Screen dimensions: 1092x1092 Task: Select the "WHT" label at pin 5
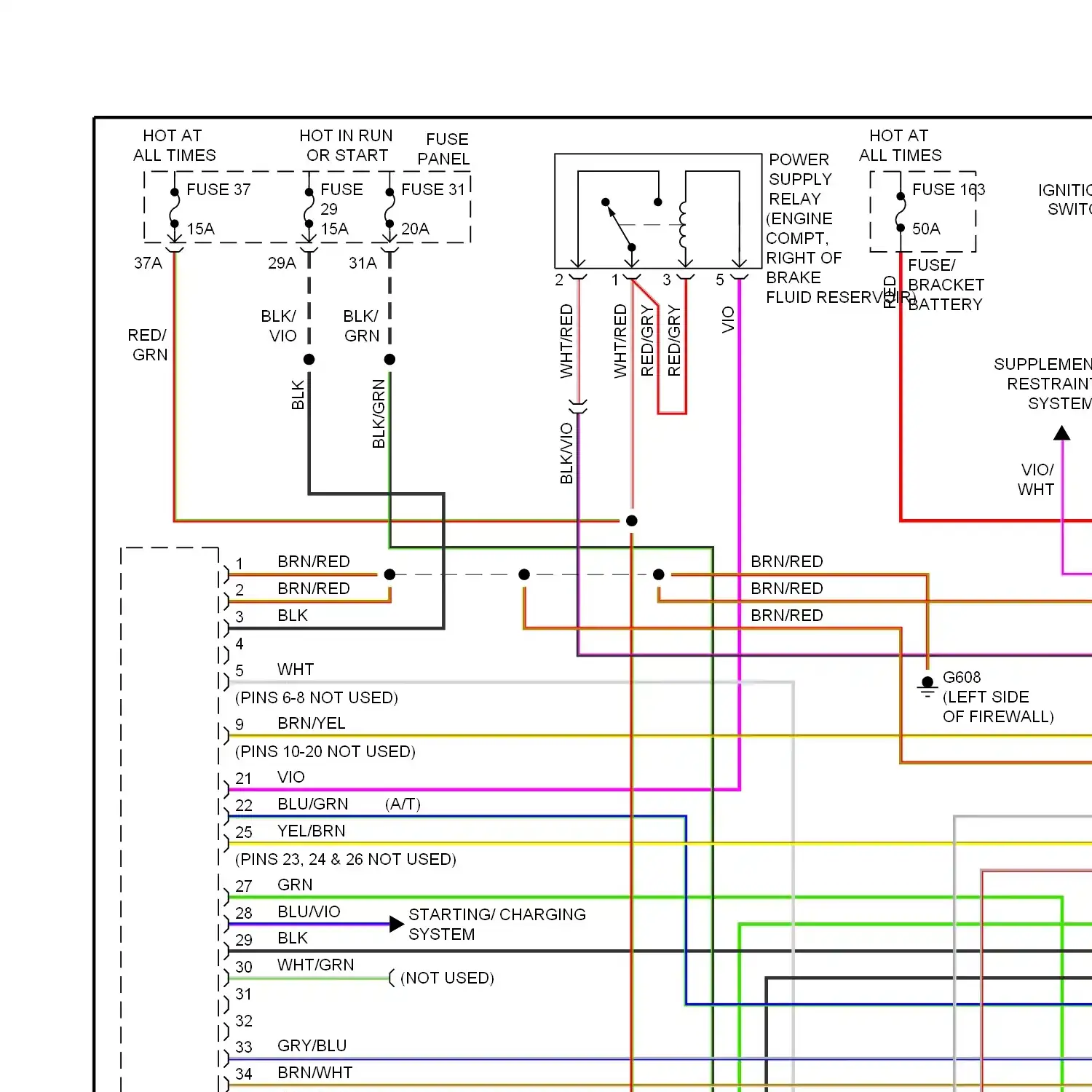coord(296,670)
